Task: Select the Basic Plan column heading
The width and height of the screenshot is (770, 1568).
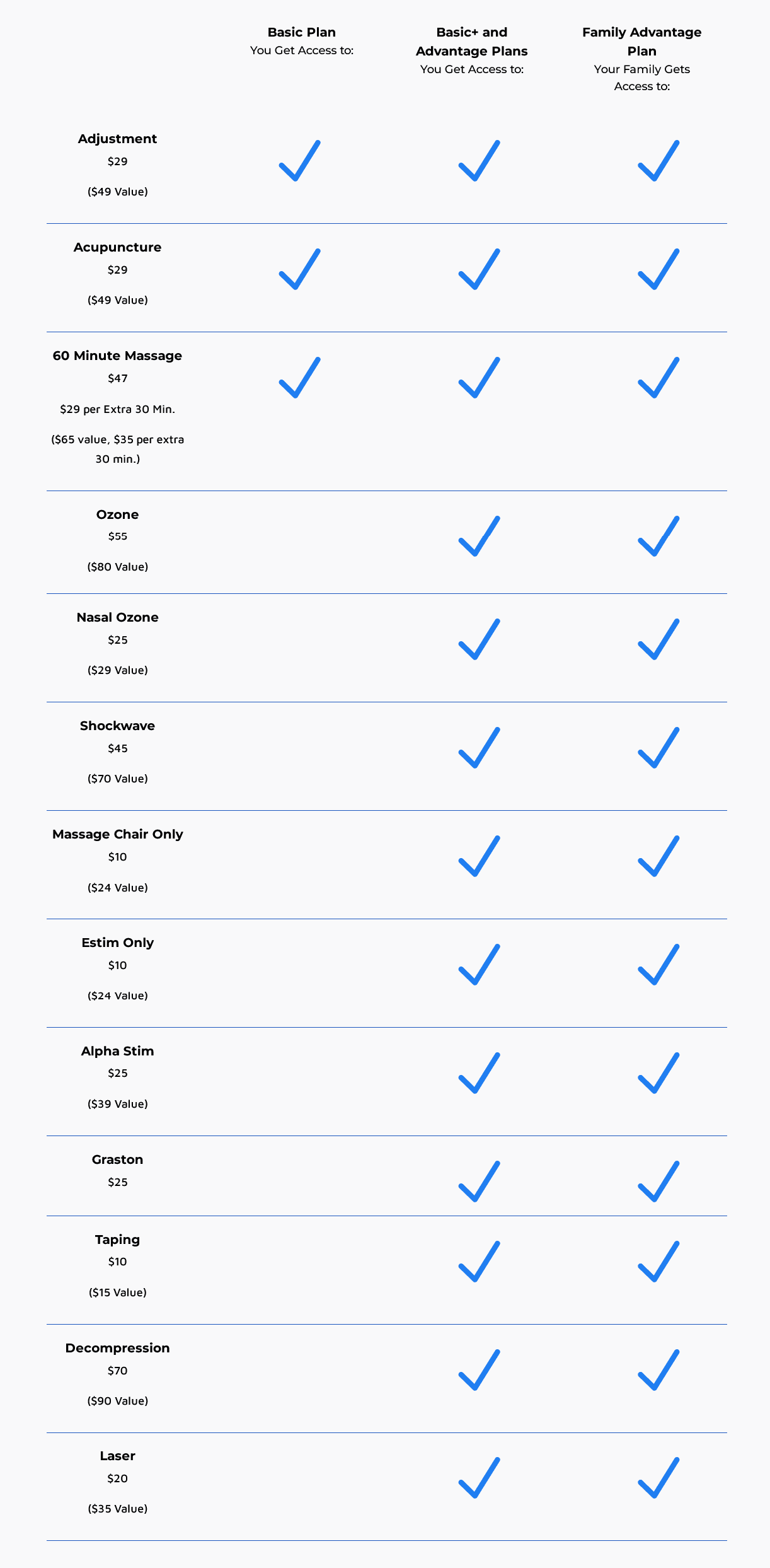Action: (302, 32)
